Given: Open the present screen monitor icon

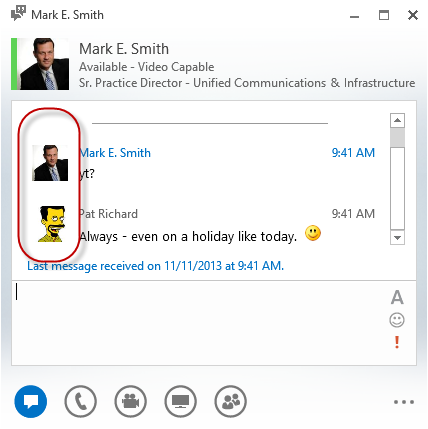Looking at the screenshot, I should 180,401.
